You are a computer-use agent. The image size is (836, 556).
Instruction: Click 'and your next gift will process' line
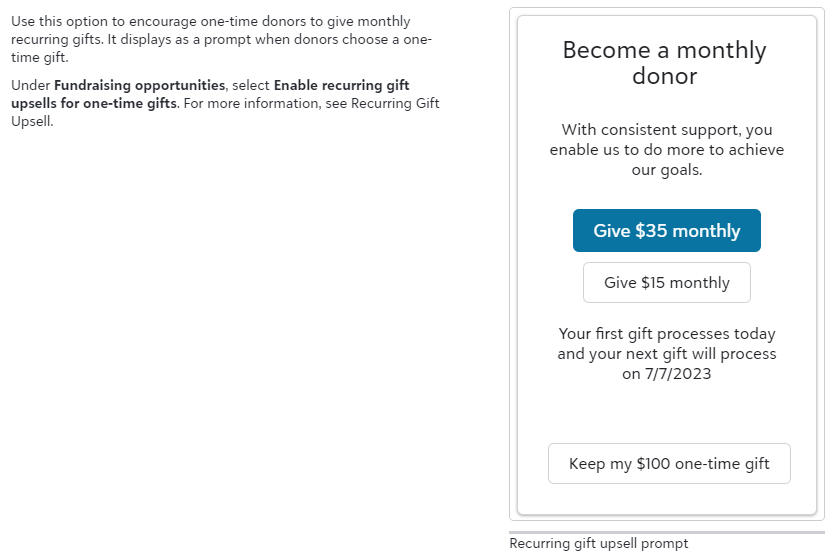[x=666, y=354]
